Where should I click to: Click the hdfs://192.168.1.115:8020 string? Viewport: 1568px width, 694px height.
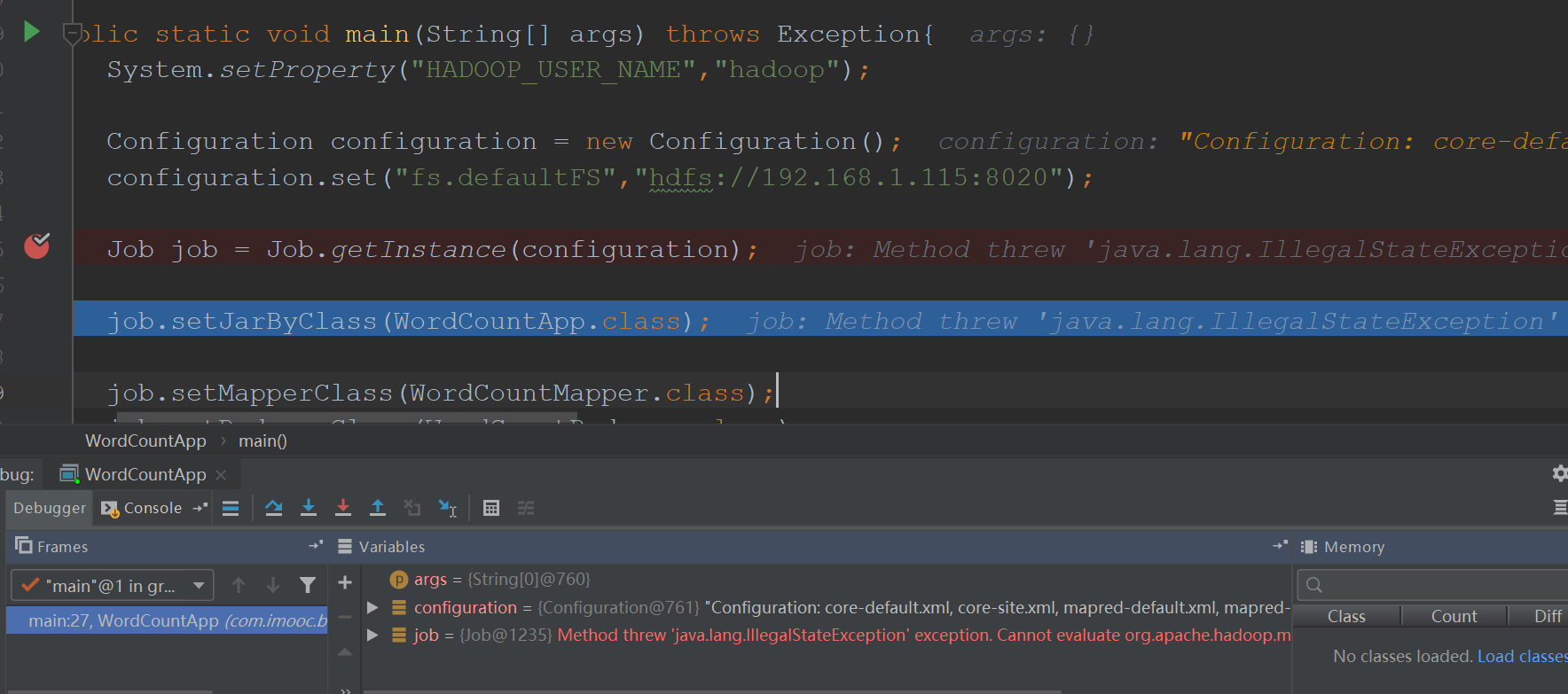click(849, 177)
